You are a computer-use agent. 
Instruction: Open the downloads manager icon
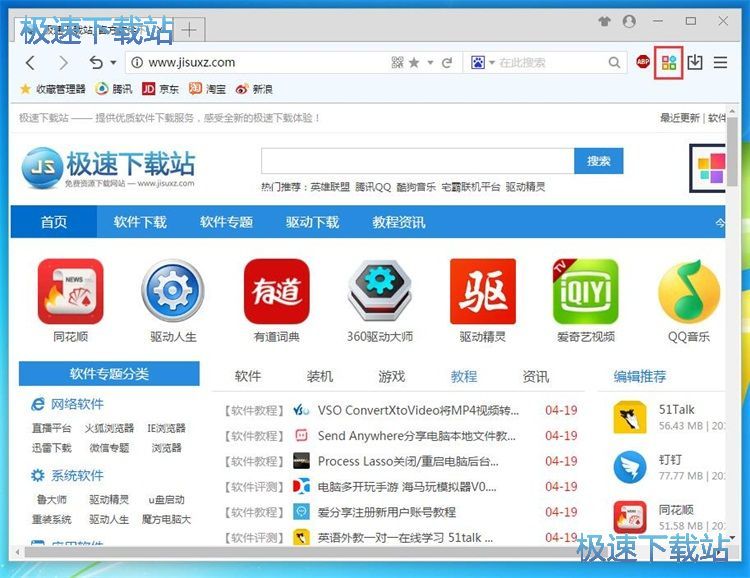pyautogui.click(x=695, y=62)
